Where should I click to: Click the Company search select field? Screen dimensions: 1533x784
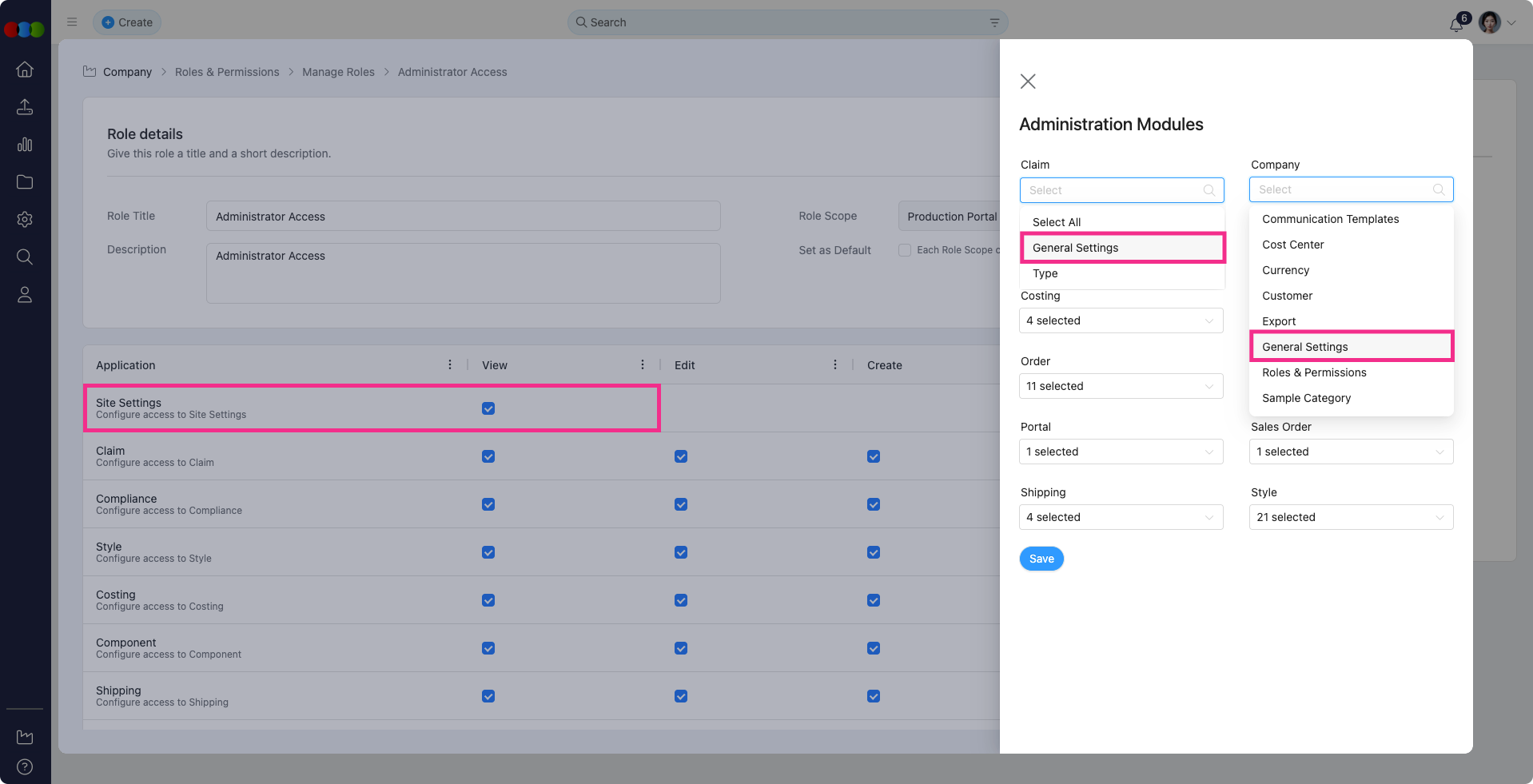pyautogui.click(x=1343, y=189)
